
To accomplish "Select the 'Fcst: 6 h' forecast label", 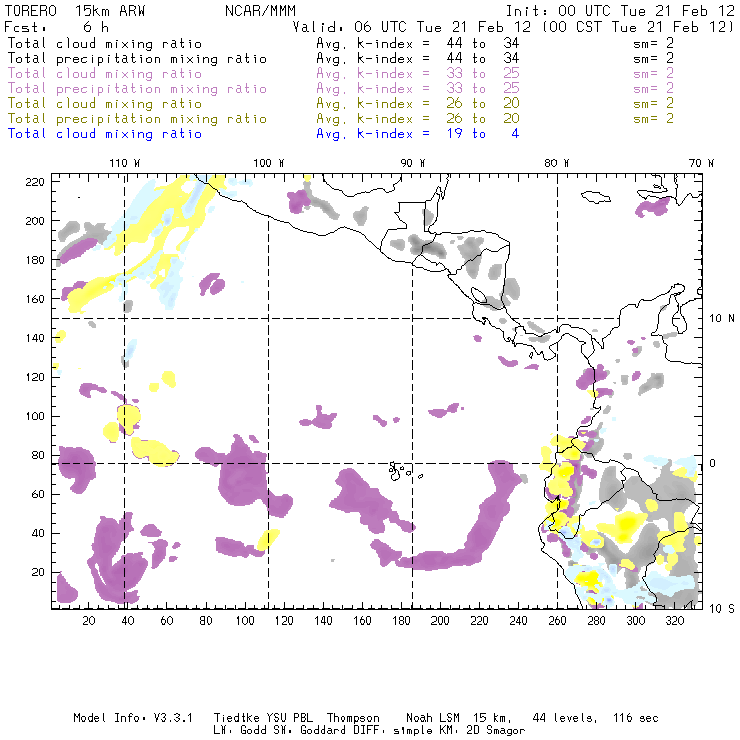I will tap(56, 27).
